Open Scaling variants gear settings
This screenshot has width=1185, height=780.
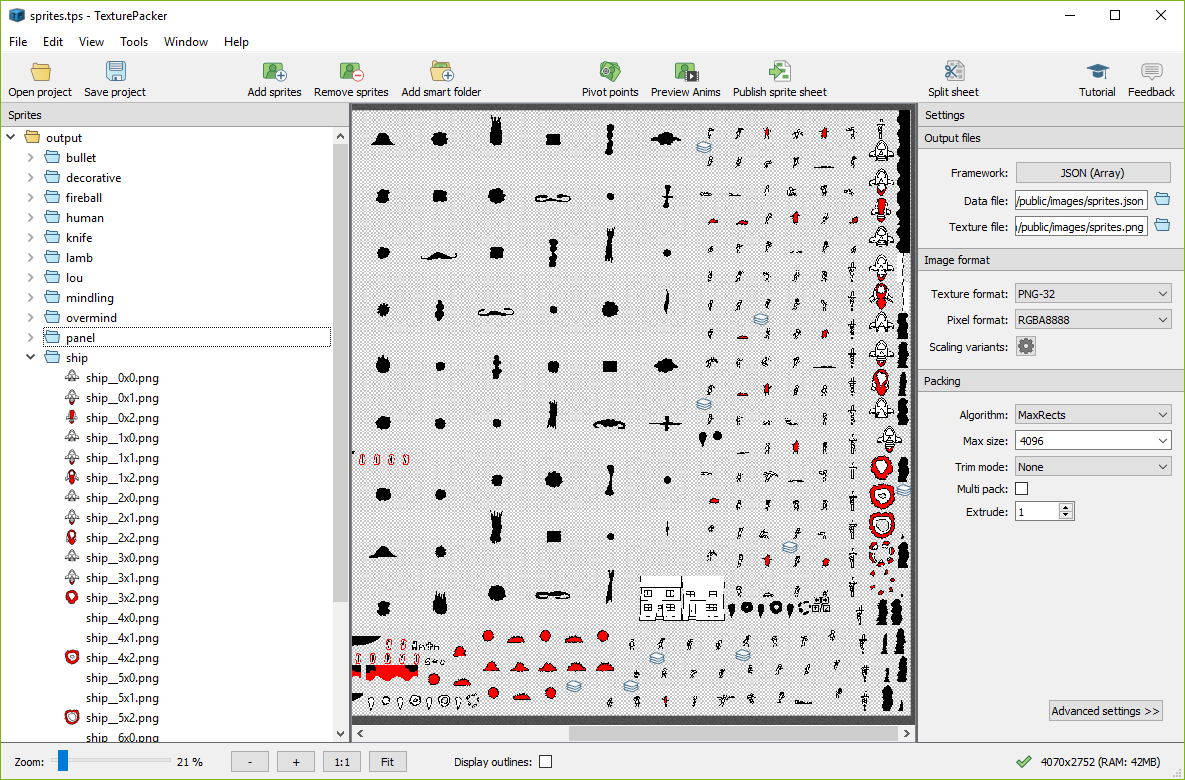(x=1026, y=347)
